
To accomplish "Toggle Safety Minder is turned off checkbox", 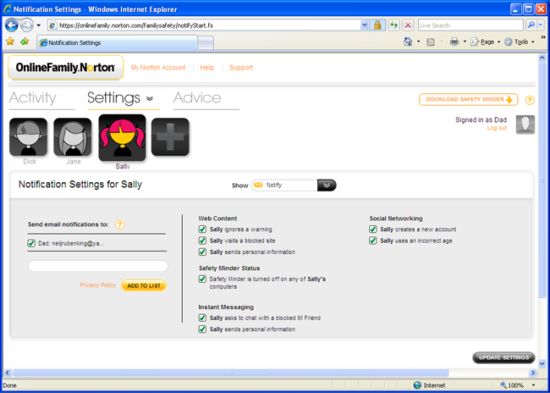I will (202, 279).
